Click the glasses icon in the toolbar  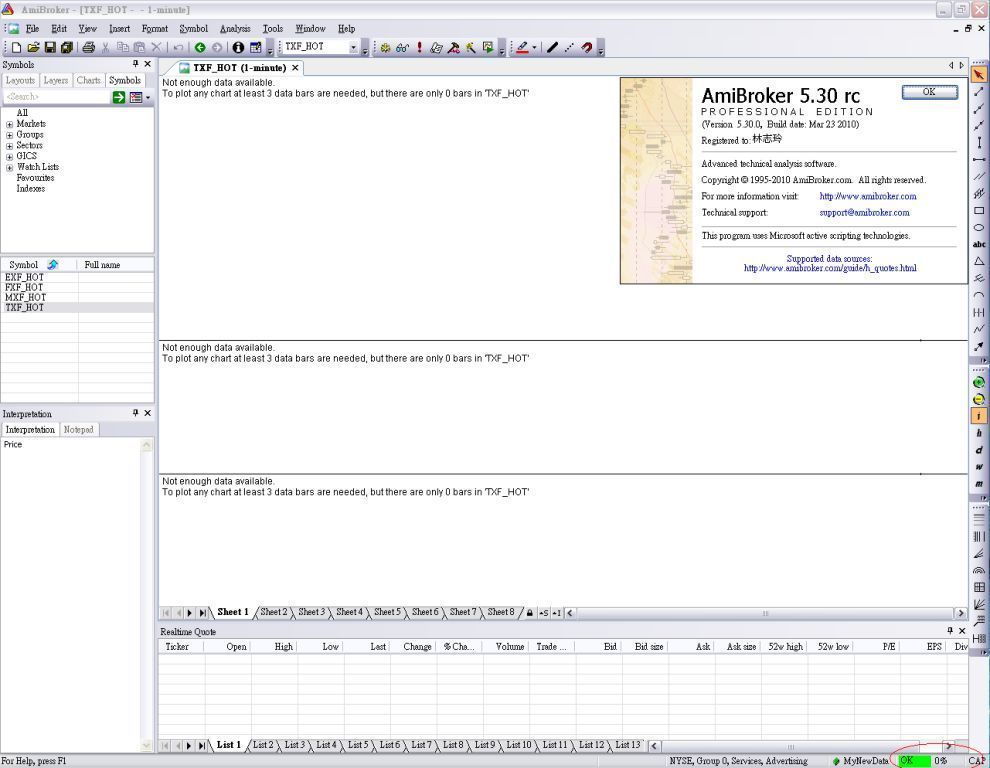click(x=402, y=47)
